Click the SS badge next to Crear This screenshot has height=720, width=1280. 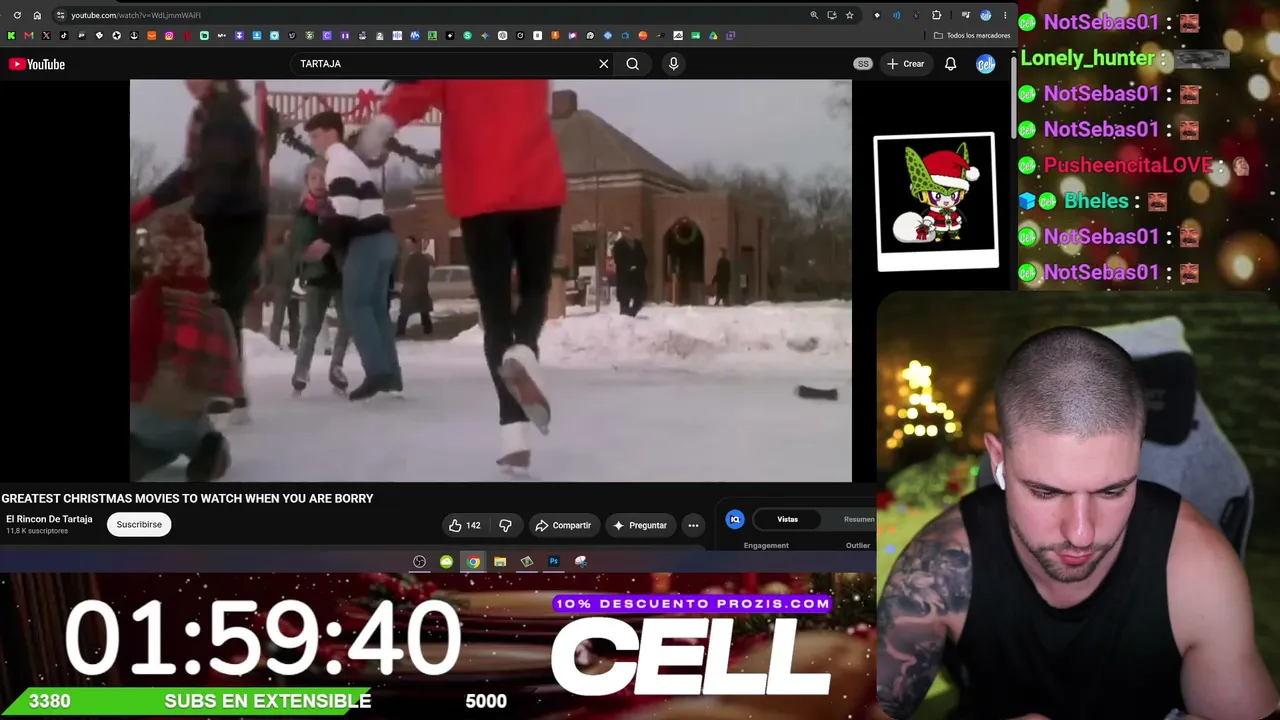pyautogui.click(x=863, y=64)
